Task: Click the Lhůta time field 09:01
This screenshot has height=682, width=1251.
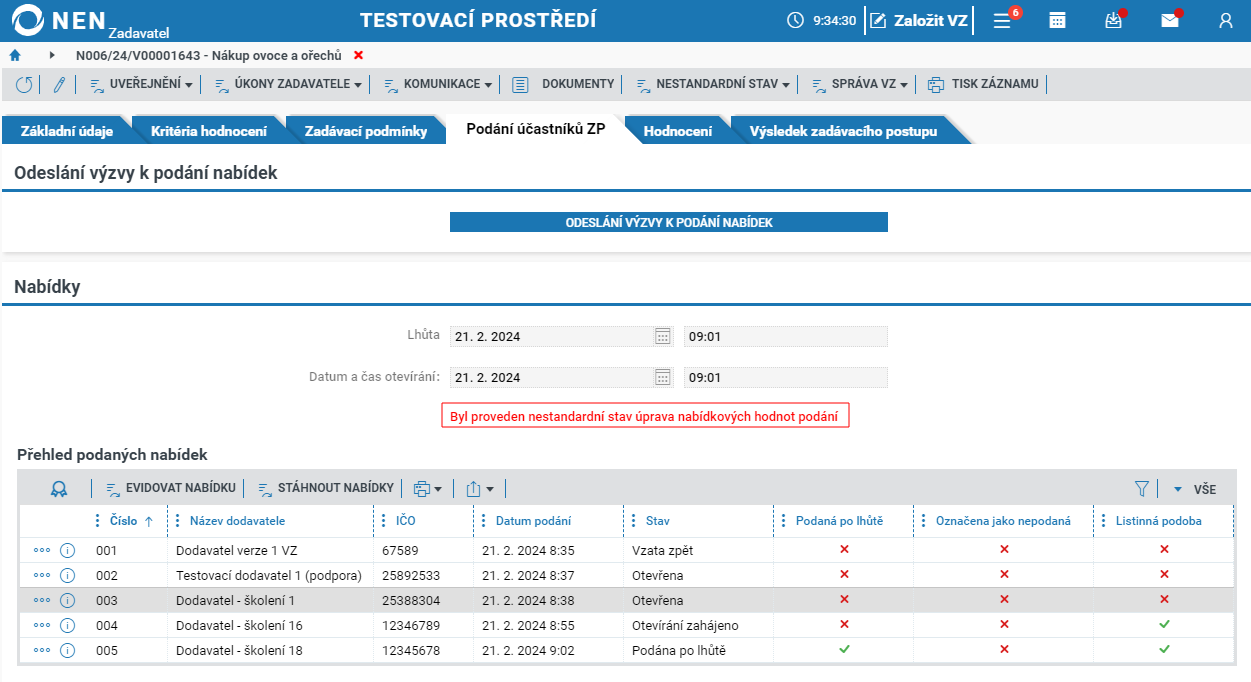Action: (786, 336)
